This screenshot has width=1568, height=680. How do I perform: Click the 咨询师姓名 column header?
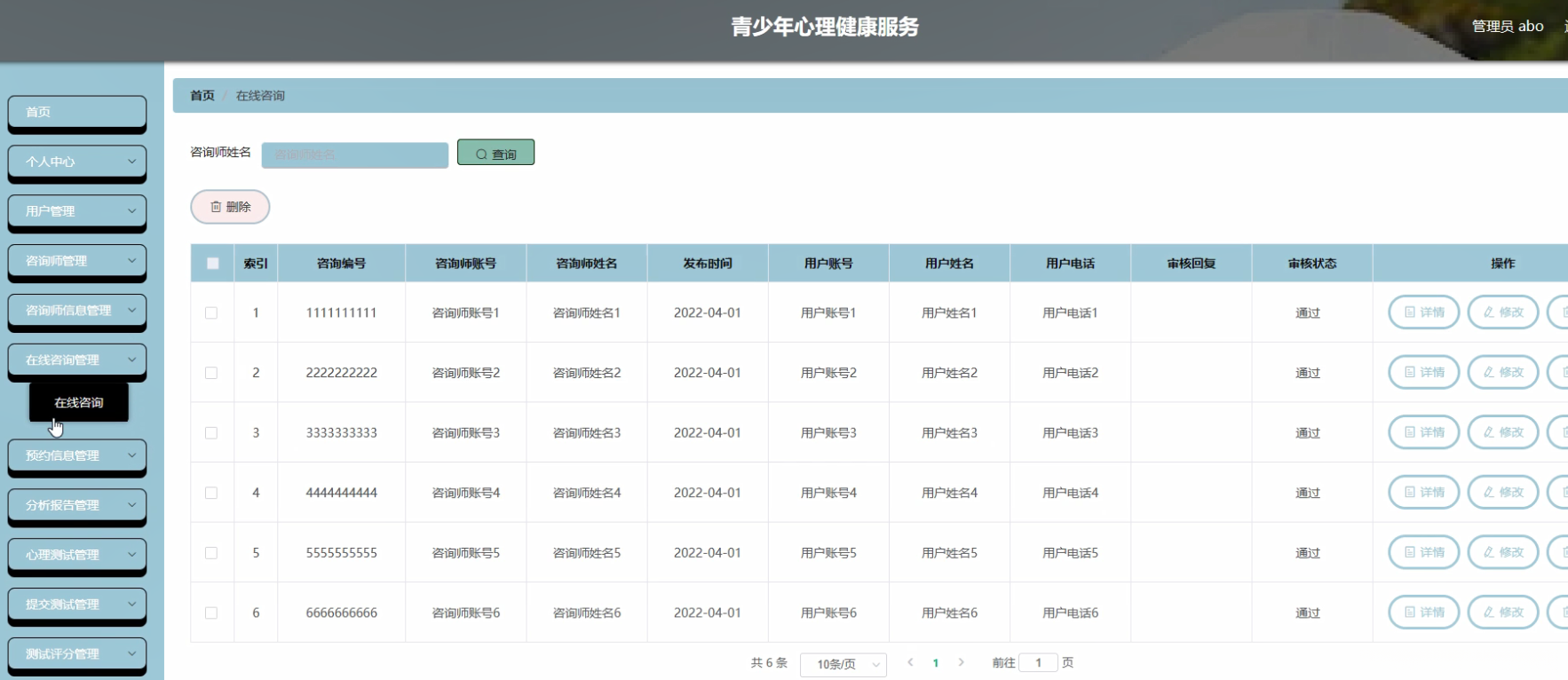[587, 264]
